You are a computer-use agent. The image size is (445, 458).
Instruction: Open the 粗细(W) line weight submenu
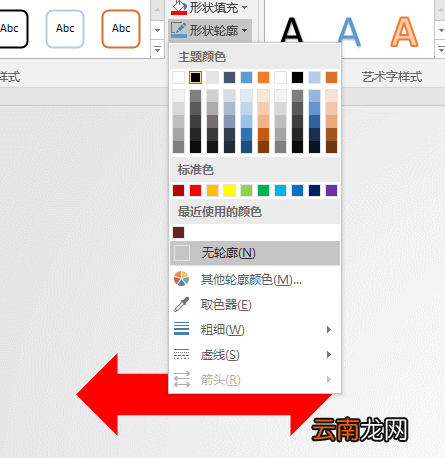pyautogui.click(x=255, y=329)
